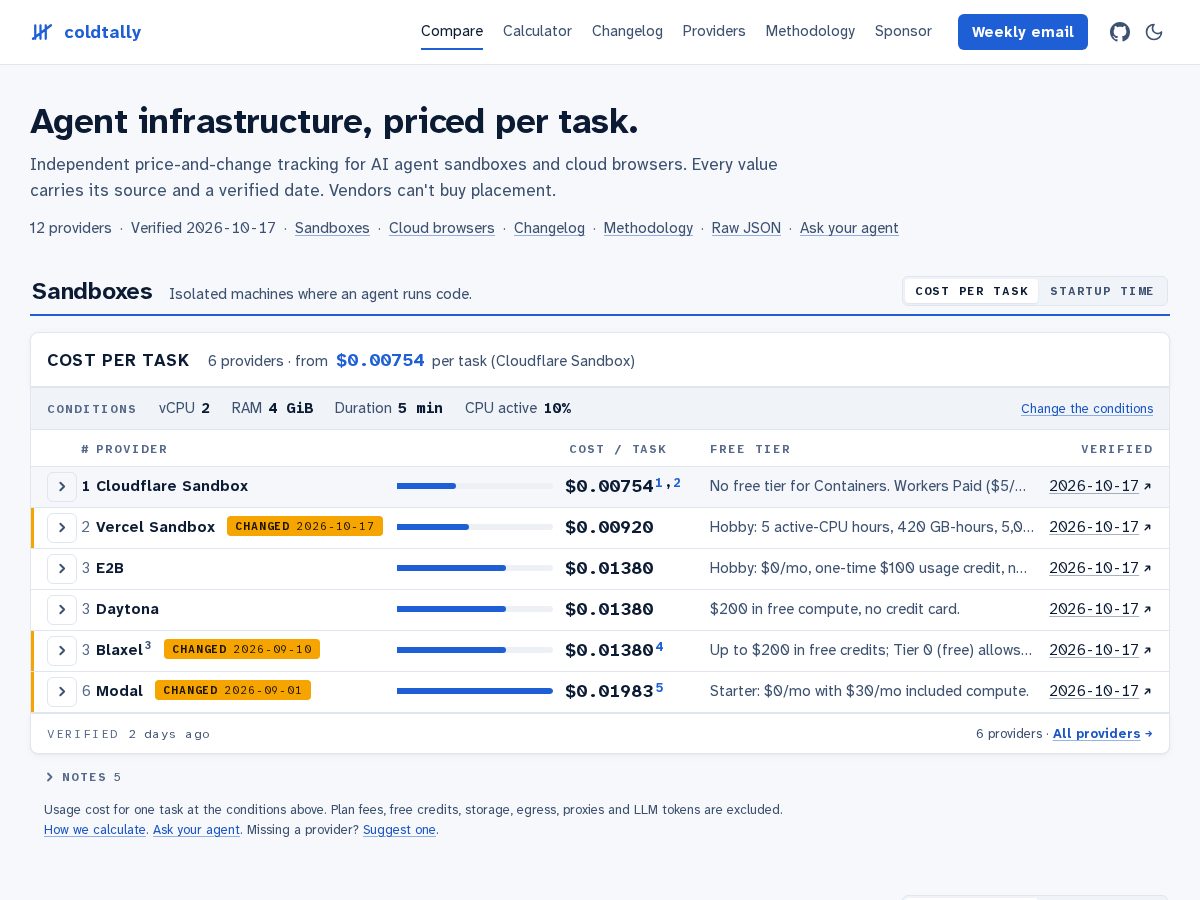Open the Sandboxes link under the intro
Image resolution: width=1200 pixels, height=900 pixels.
[x=332, y=228]
